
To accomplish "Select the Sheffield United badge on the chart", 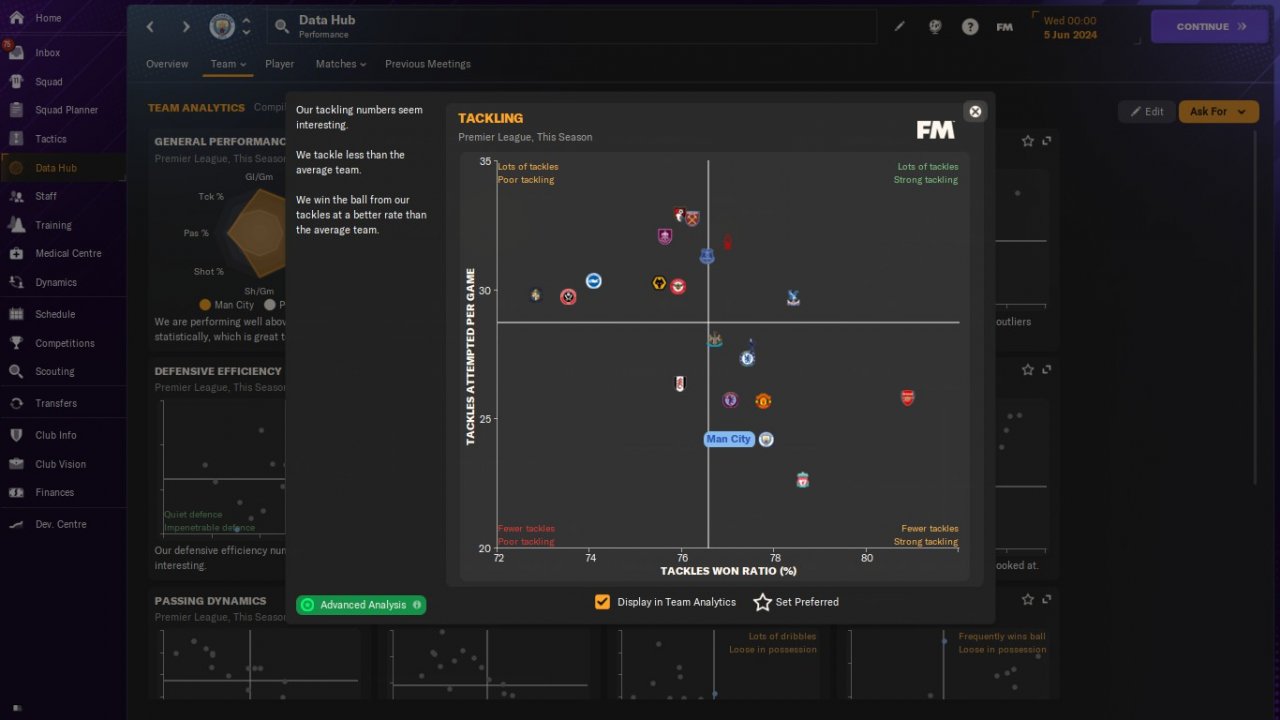I will 568,296.
